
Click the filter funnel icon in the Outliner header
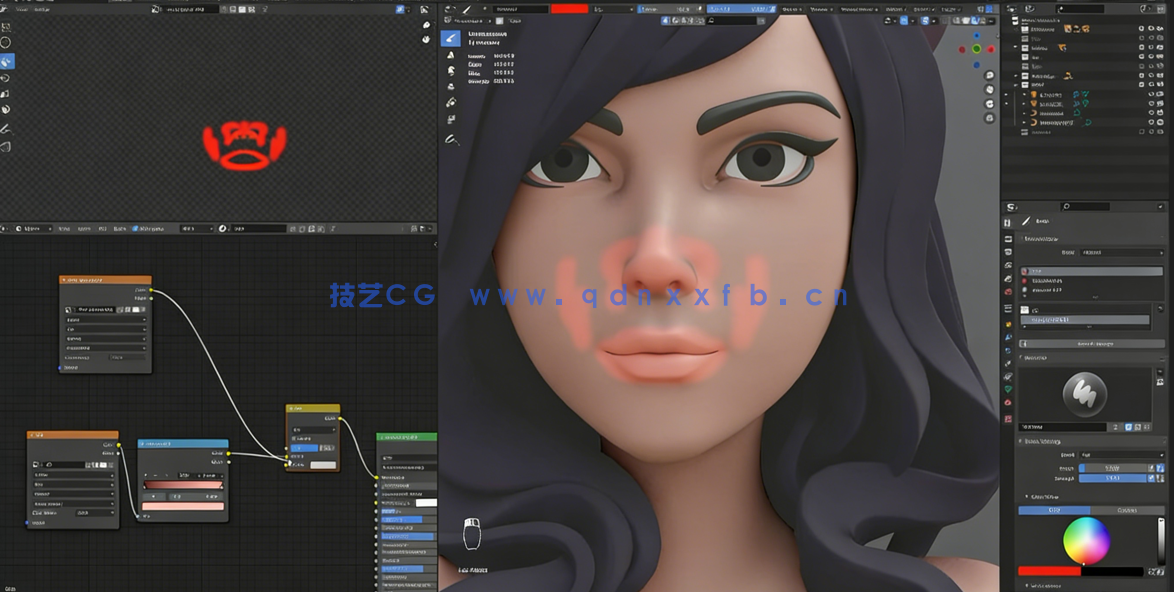[x=1144, y=7]
